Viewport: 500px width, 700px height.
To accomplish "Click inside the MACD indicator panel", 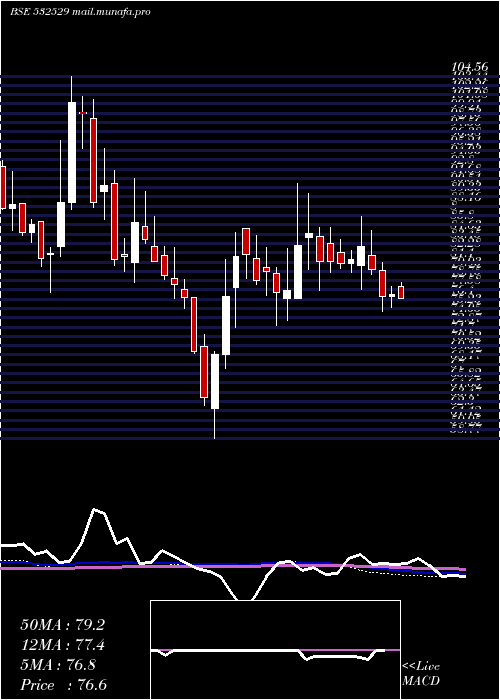I will 275,650.
